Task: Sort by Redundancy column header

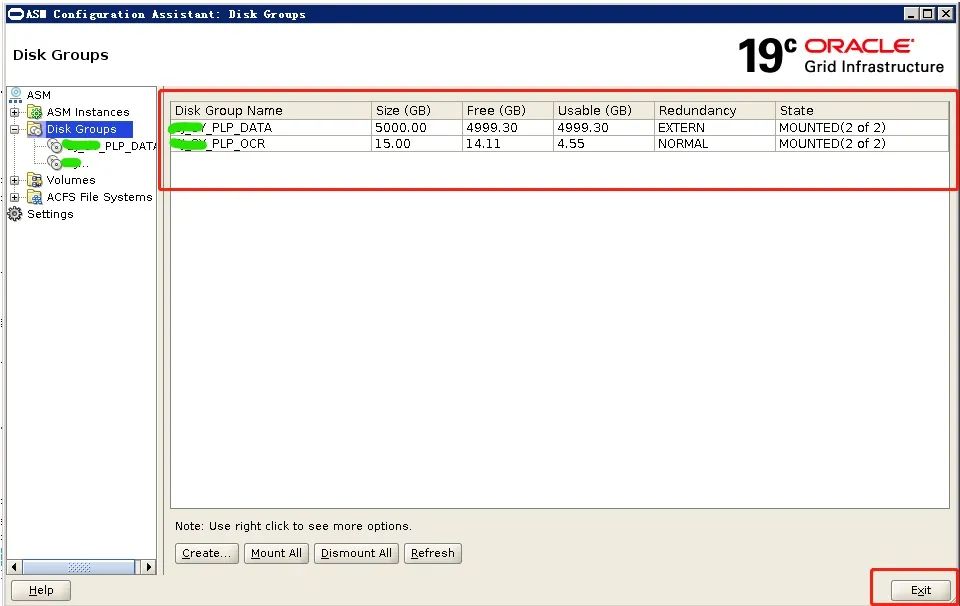Action: 714,111
